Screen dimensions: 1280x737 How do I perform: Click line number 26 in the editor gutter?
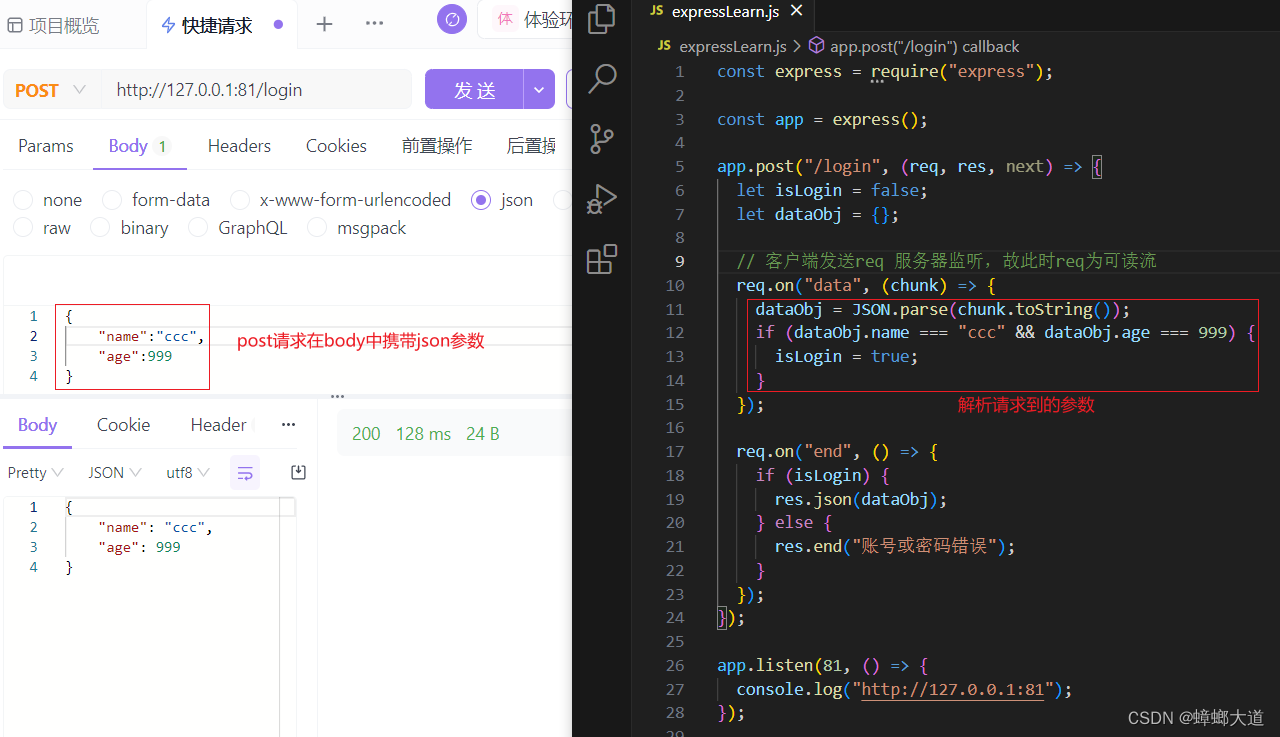675,665
